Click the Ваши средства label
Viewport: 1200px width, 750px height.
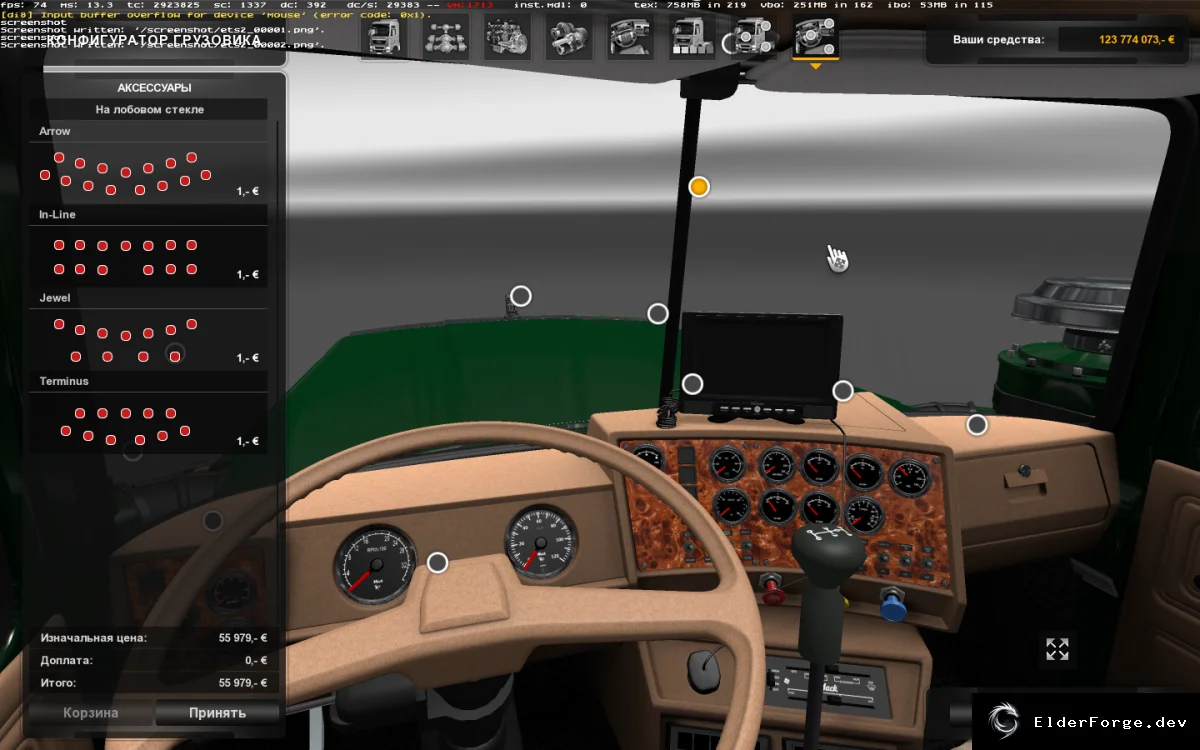(x=998, y=40)
